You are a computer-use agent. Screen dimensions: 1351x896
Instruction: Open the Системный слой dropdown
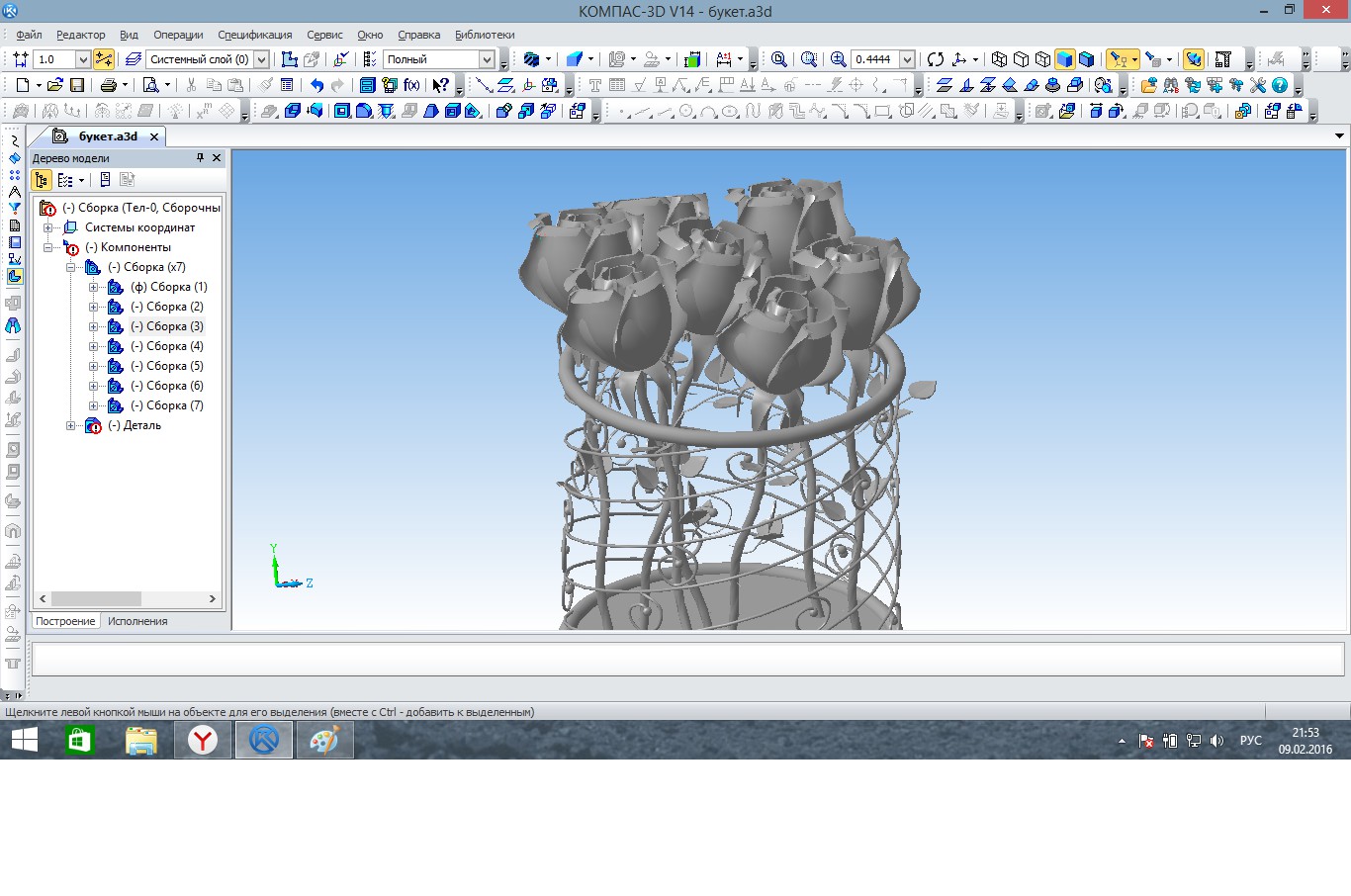pyautogui.click(x=261, y=59)
